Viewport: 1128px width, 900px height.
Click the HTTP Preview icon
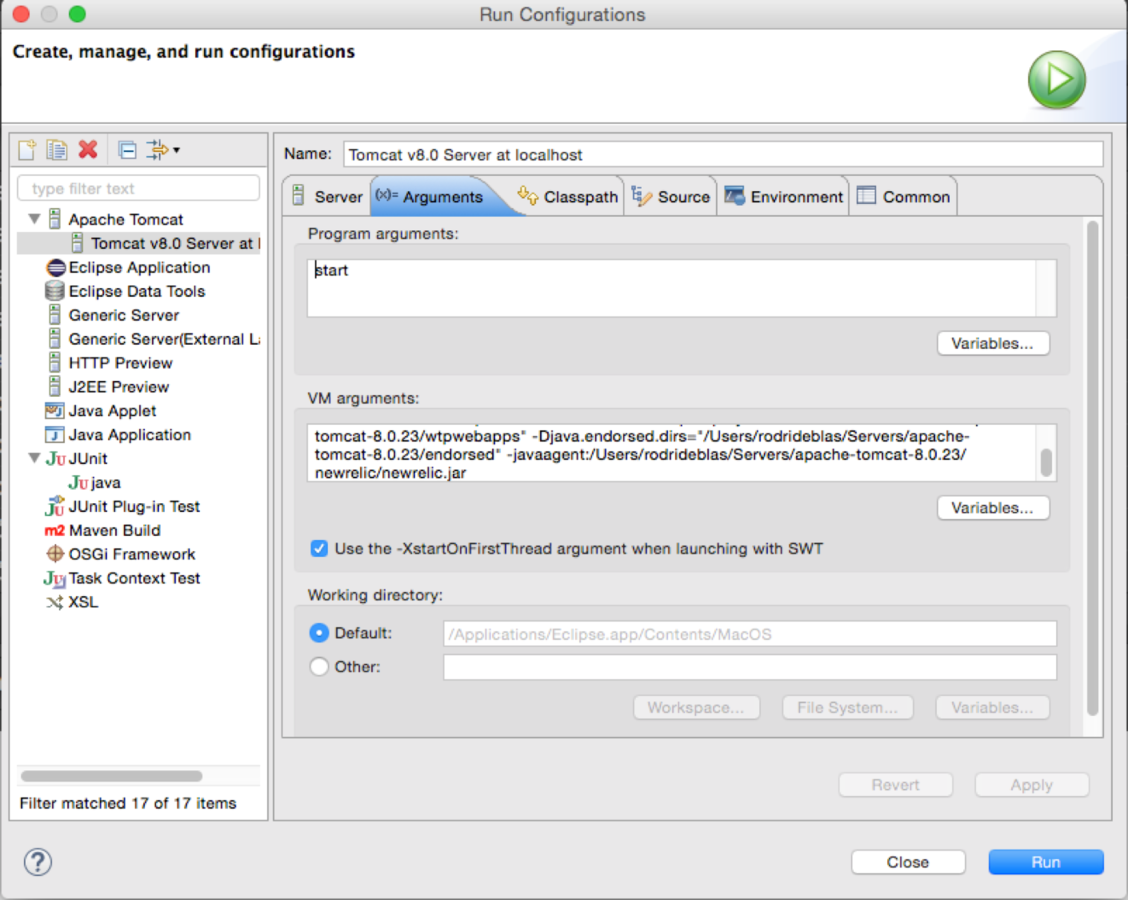click(55, 363)
